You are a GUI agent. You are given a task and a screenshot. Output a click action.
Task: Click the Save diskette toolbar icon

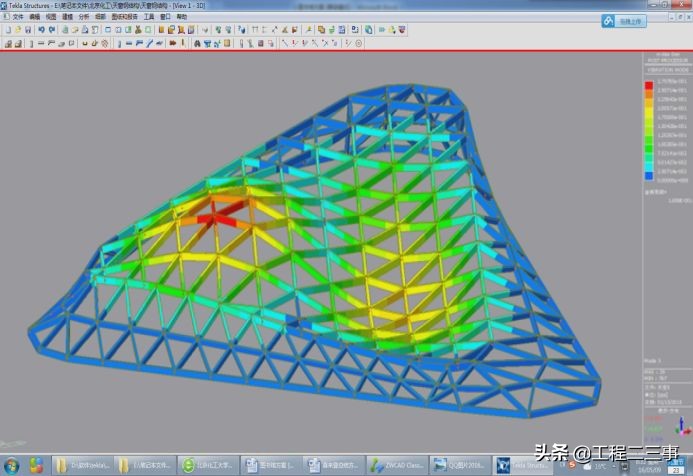coord(30,30)
